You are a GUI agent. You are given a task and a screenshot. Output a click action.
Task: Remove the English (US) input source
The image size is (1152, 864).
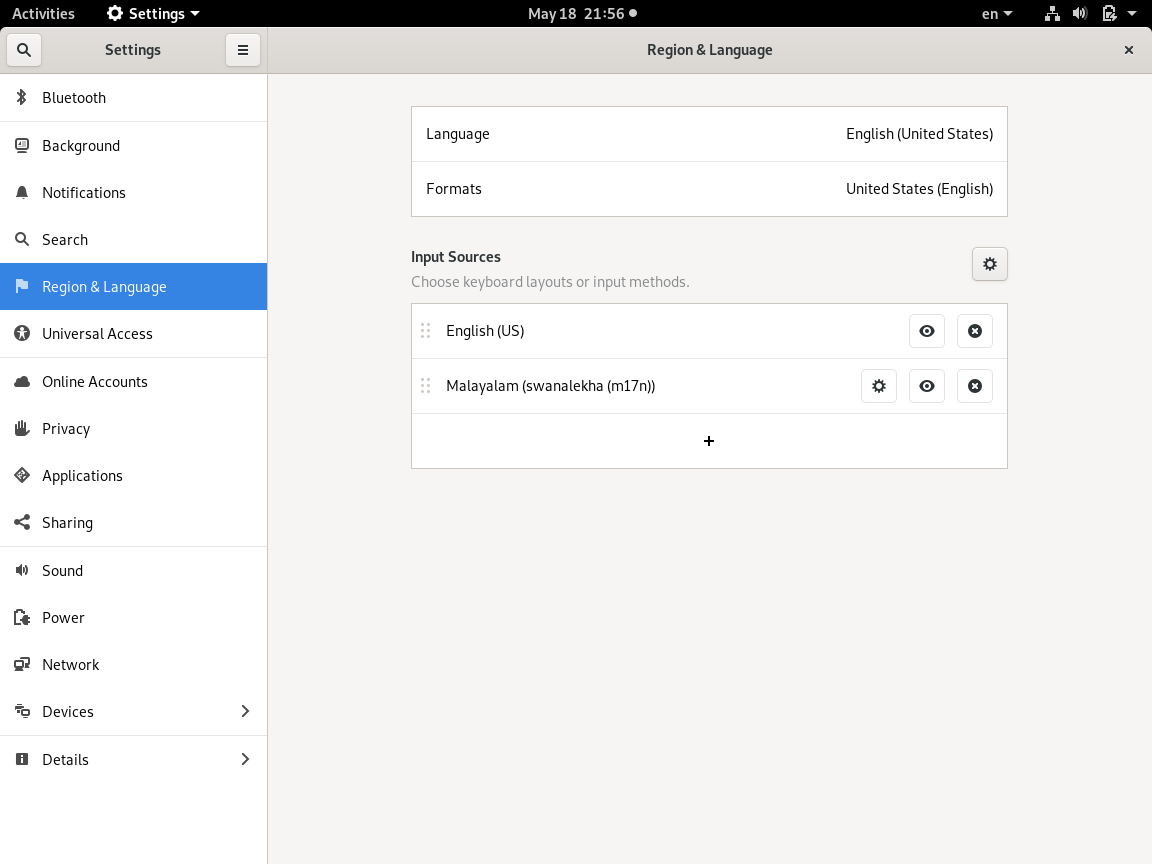pyautogui.click(x=974, y=331)
